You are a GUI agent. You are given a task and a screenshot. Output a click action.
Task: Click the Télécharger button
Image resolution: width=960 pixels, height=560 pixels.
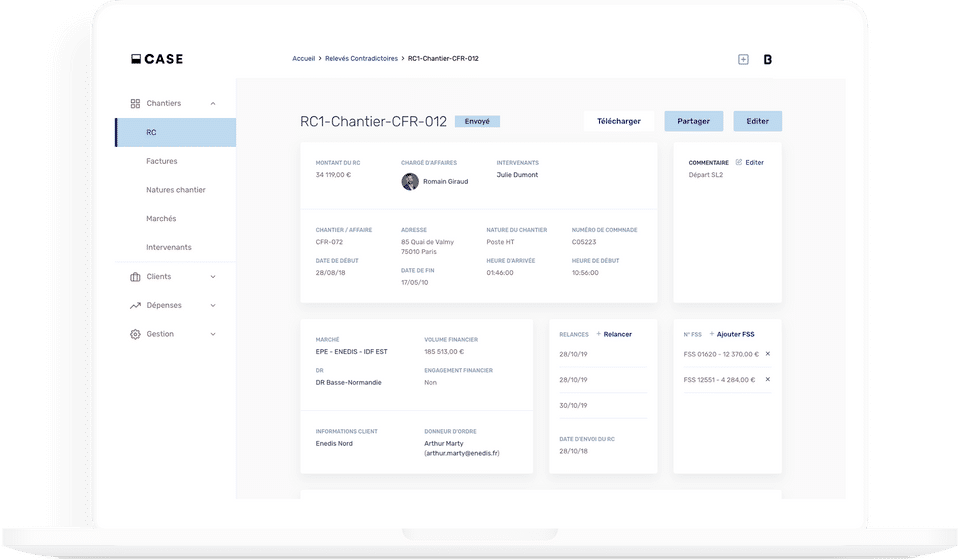[619, 121]
